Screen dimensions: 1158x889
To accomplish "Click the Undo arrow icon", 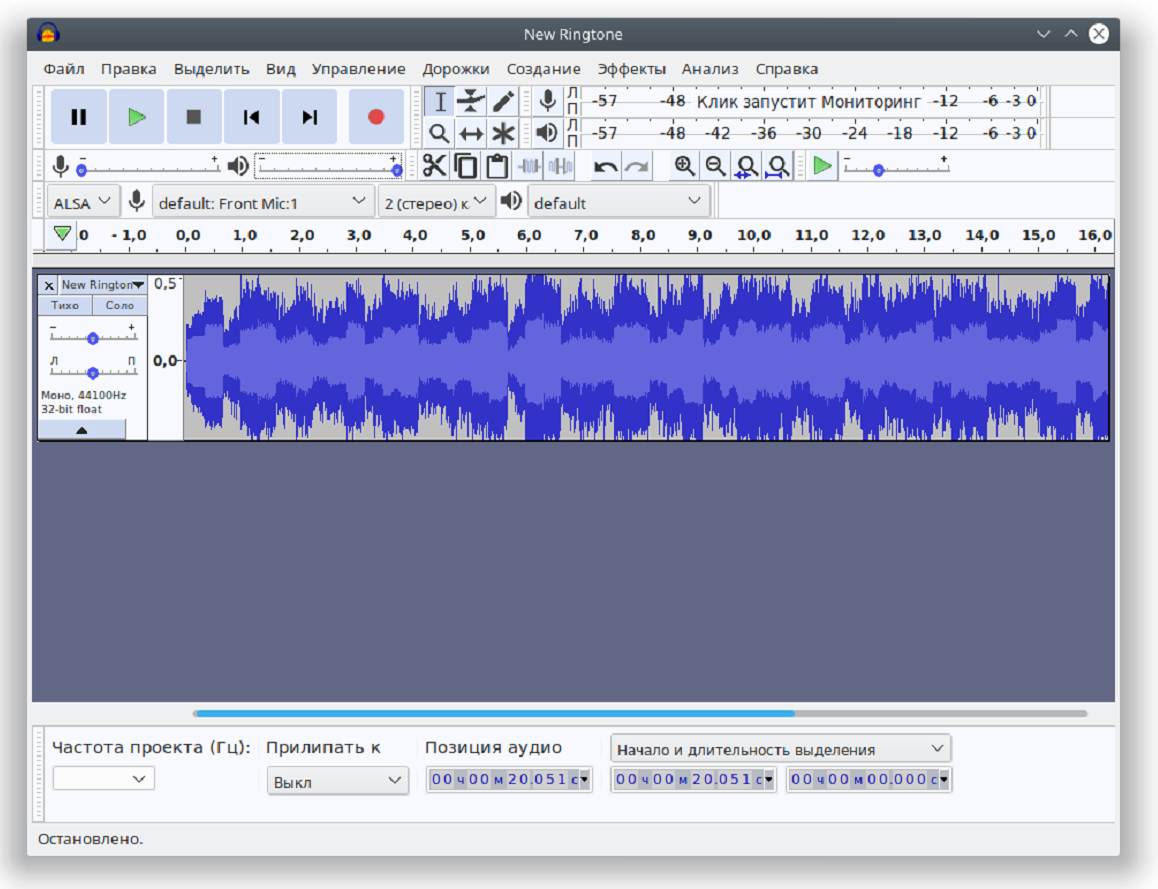I will click(605, 166).
